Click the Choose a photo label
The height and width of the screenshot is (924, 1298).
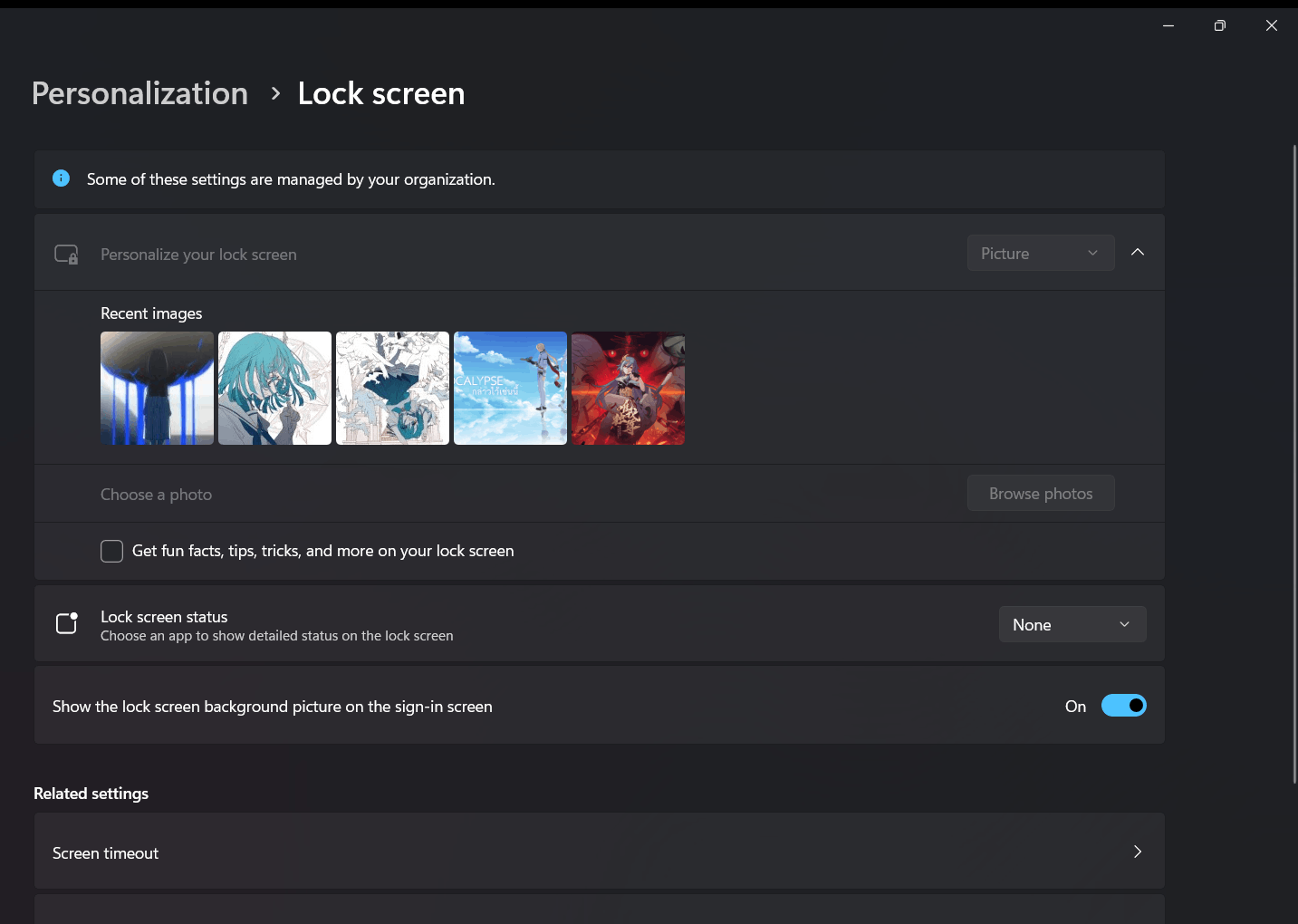point(156,495)
